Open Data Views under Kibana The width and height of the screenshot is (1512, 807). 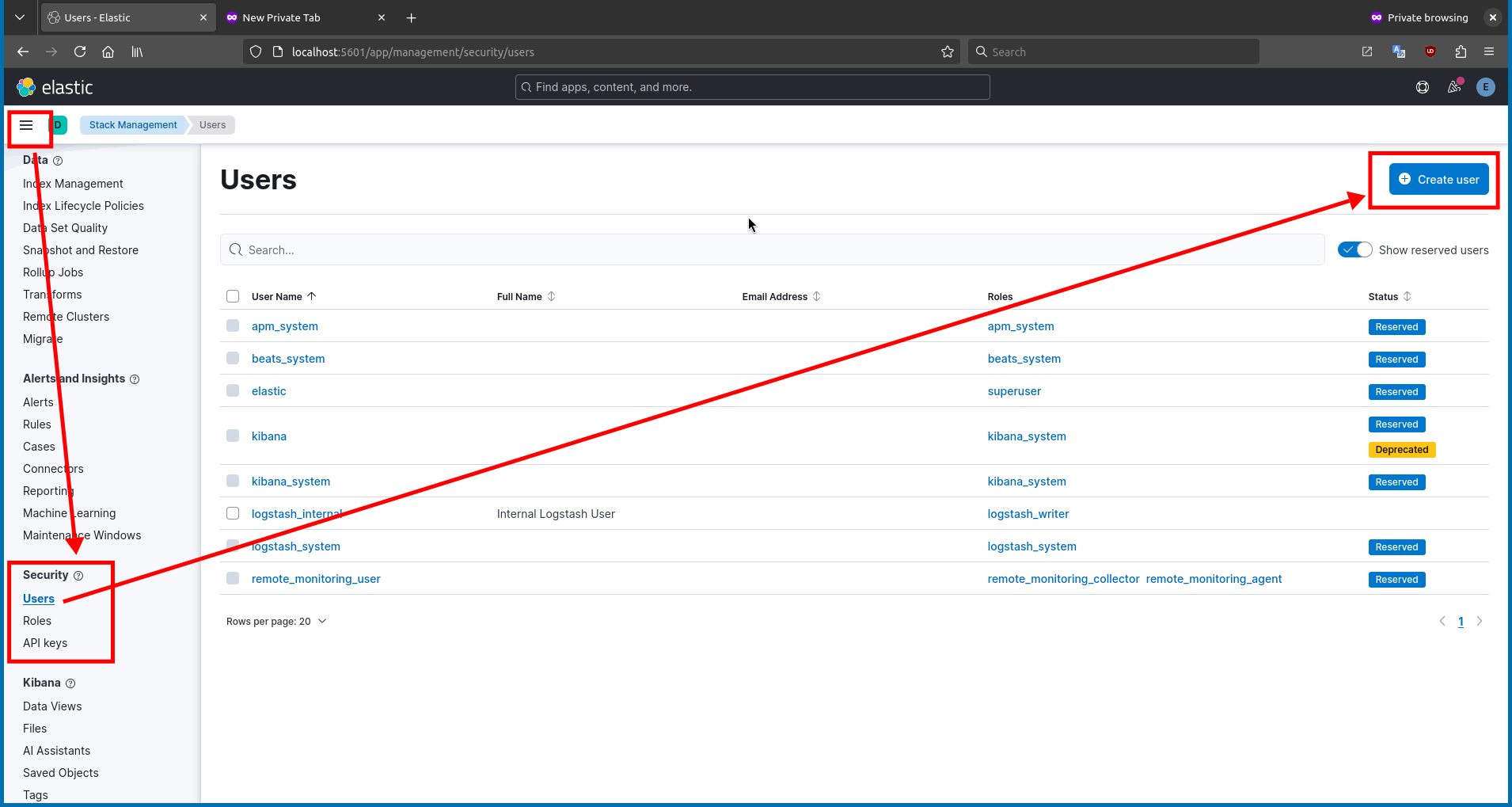point(52,706)
